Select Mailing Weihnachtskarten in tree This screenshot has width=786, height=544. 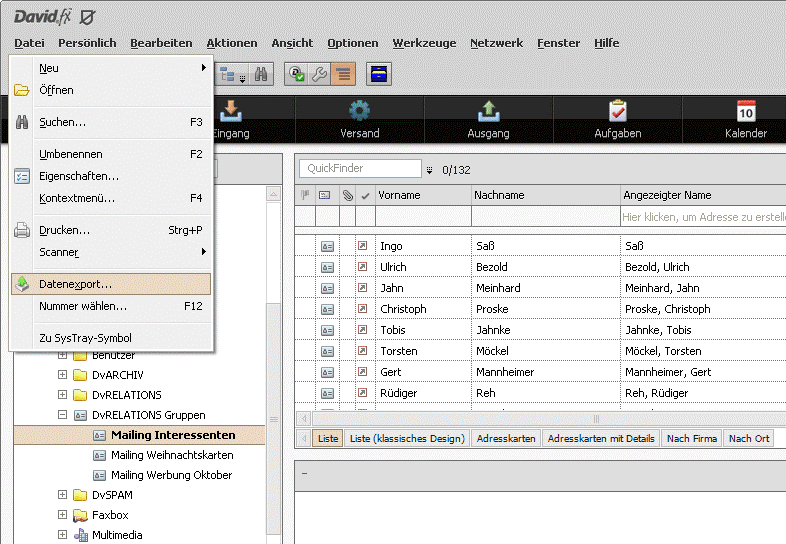coord(172,455)
